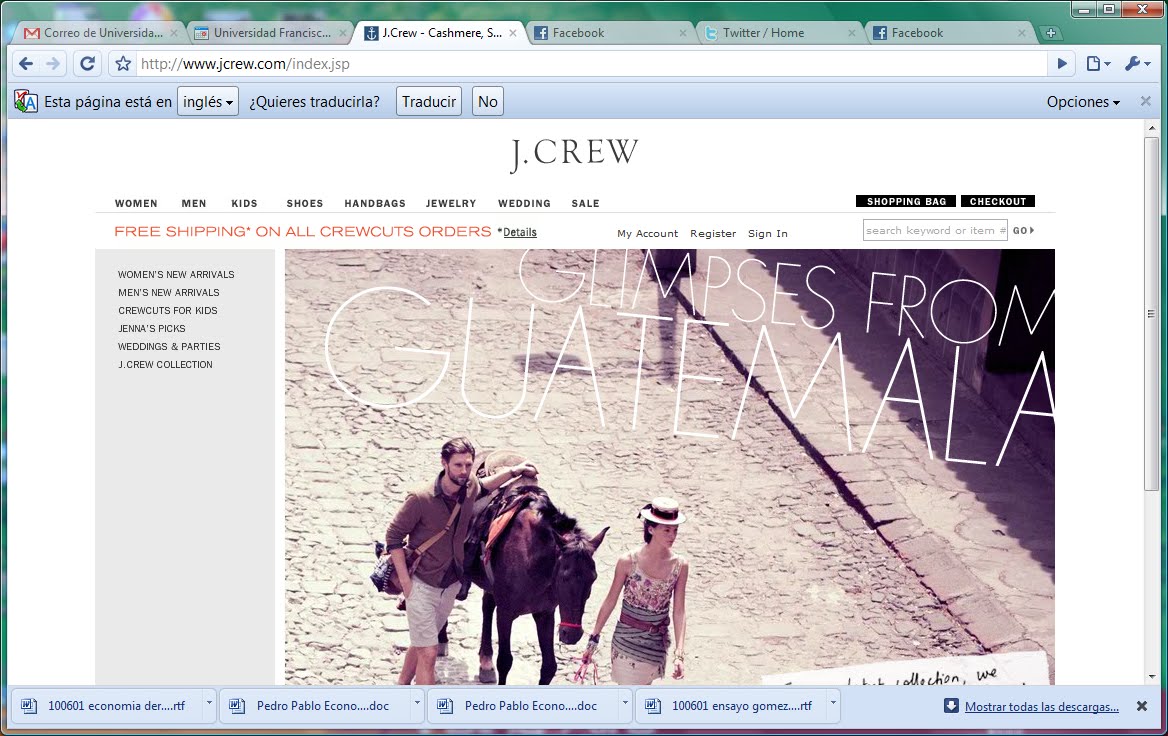The image size is (1168, 736).
Task: Click the download arrow icon near Mostrar
Action: click(951, 705)
